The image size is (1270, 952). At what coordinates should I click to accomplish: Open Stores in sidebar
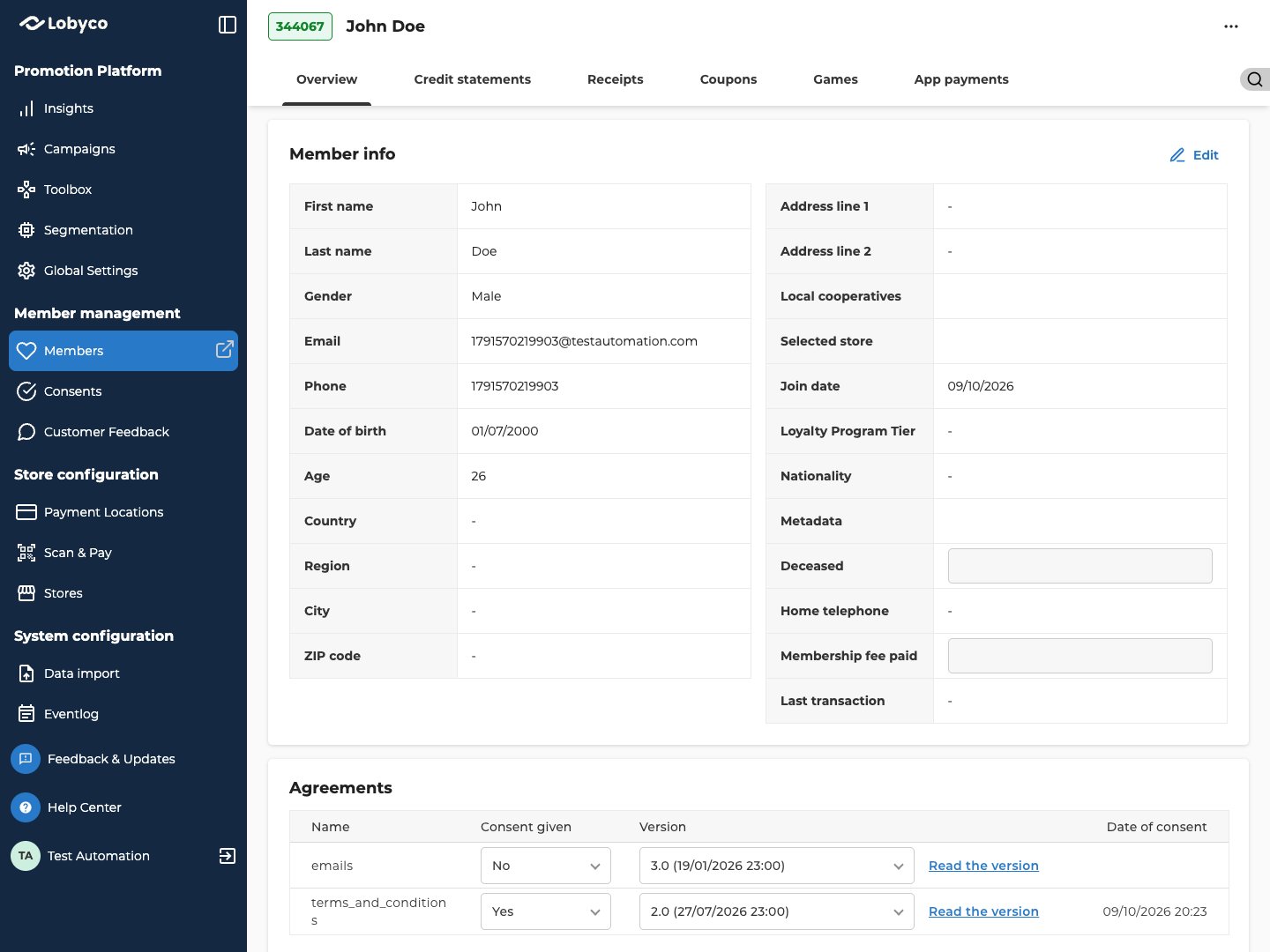123,593
